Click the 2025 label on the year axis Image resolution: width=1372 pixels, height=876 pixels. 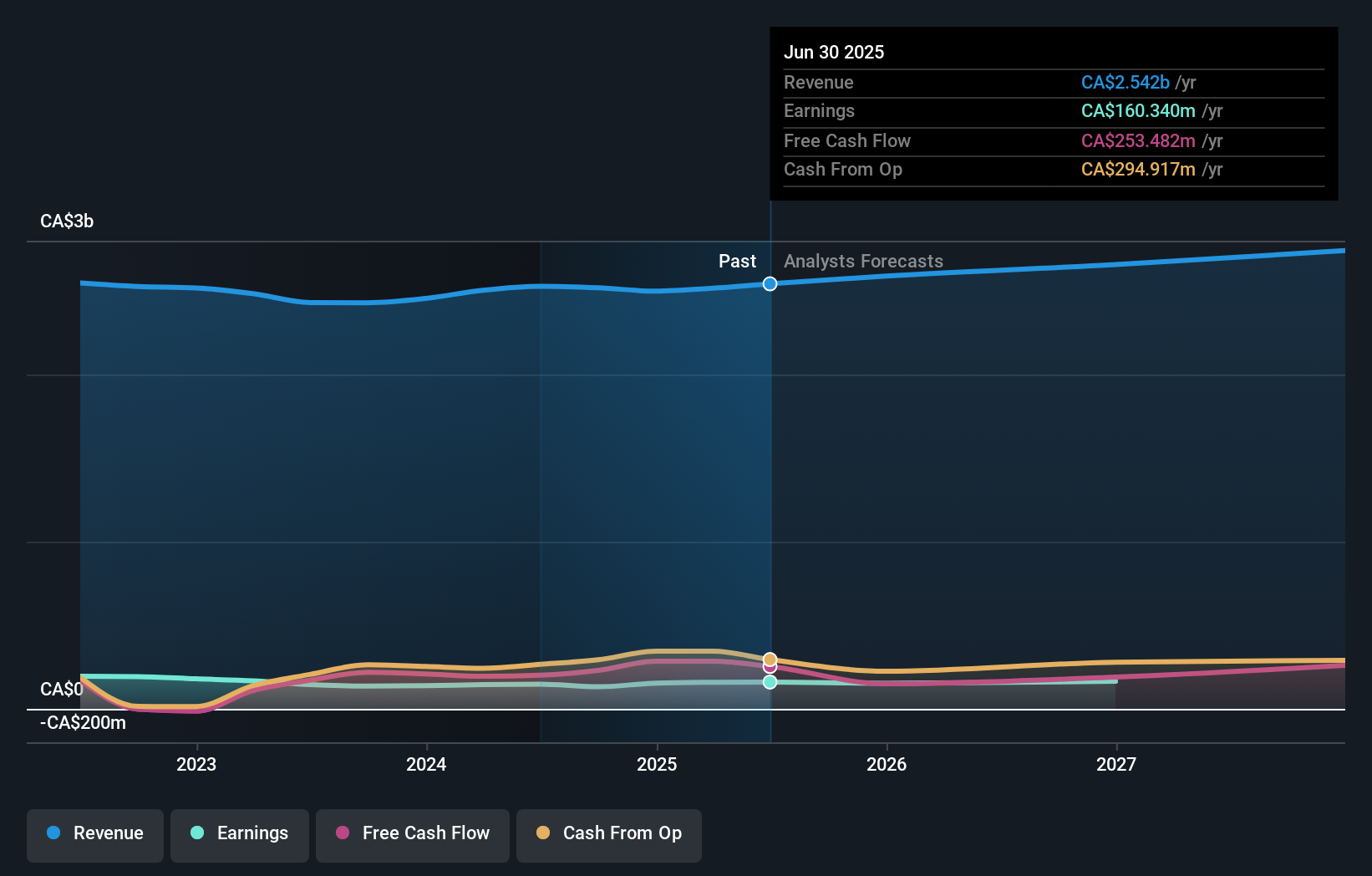coord(657,764)
